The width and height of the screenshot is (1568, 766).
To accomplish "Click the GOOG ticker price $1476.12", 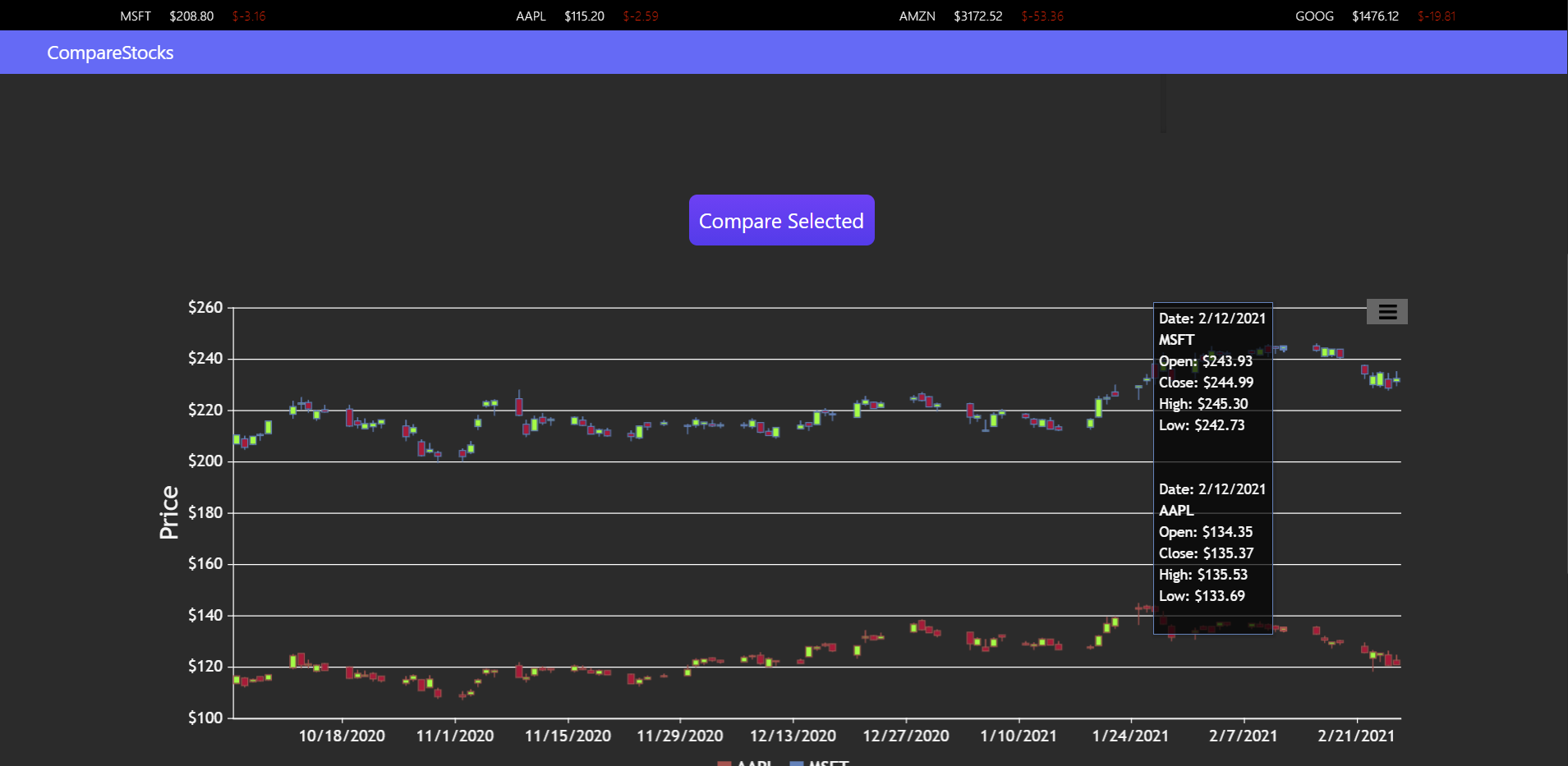I will point(1375,16).
